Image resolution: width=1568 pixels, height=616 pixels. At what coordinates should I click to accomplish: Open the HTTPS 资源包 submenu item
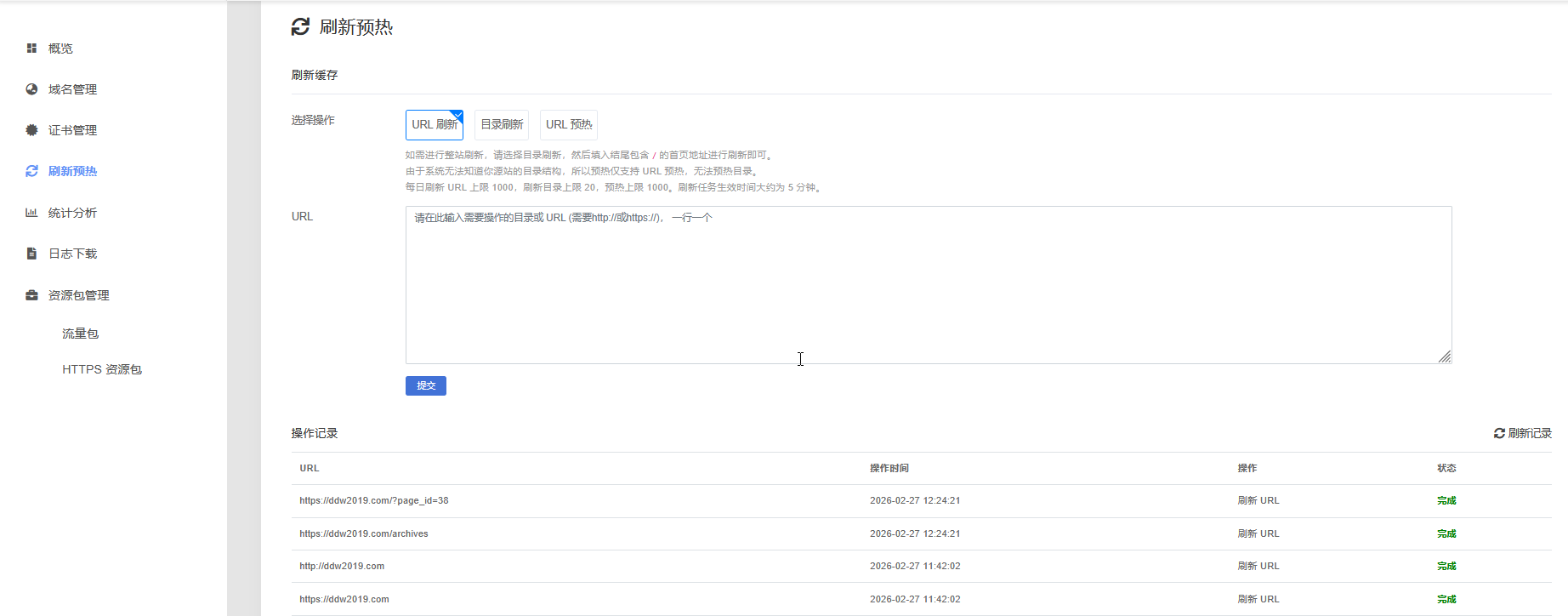(102, 369)
